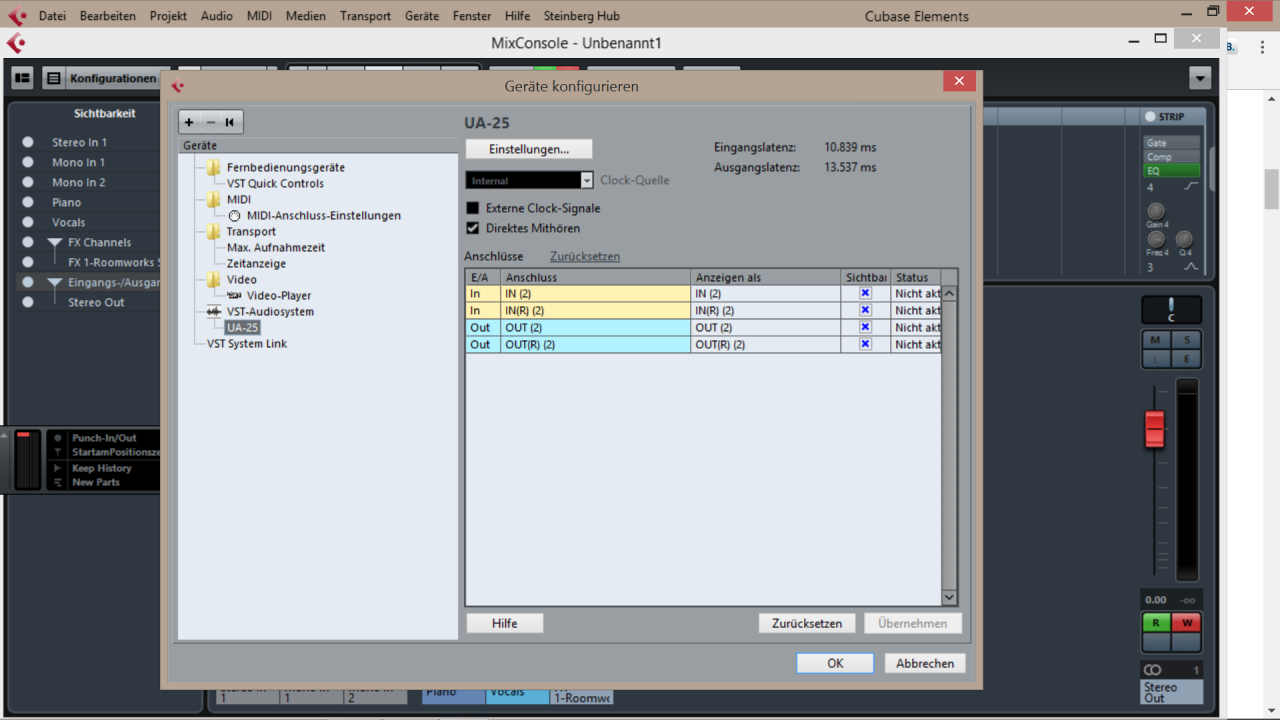
Task: Click the EQ band 4 curve icon
Action: coord(1191,187)
